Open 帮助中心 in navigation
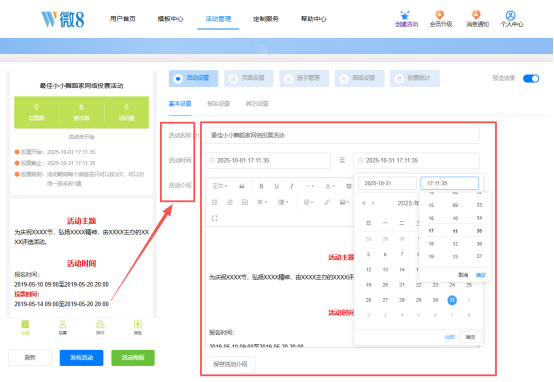554x382 pixels. click(313, 19)
